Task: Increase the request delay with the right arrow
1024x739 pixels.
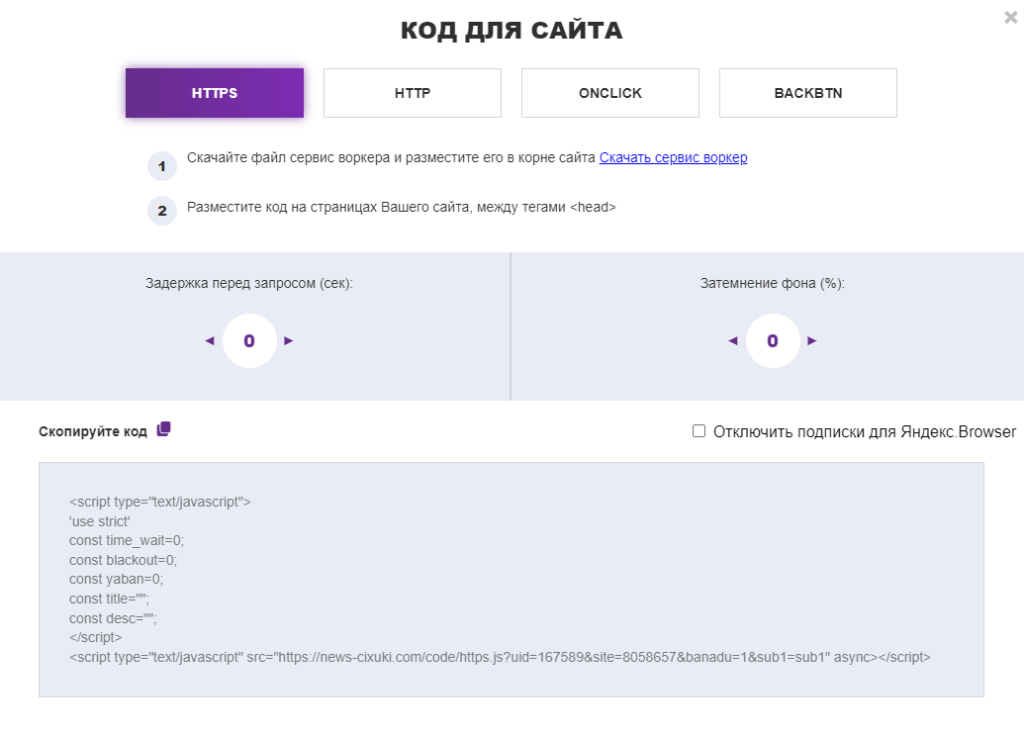Action: [289, 341]
